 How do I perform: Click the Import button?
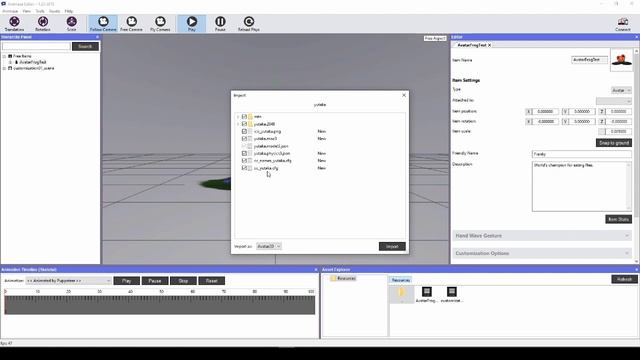pos(392,247)
